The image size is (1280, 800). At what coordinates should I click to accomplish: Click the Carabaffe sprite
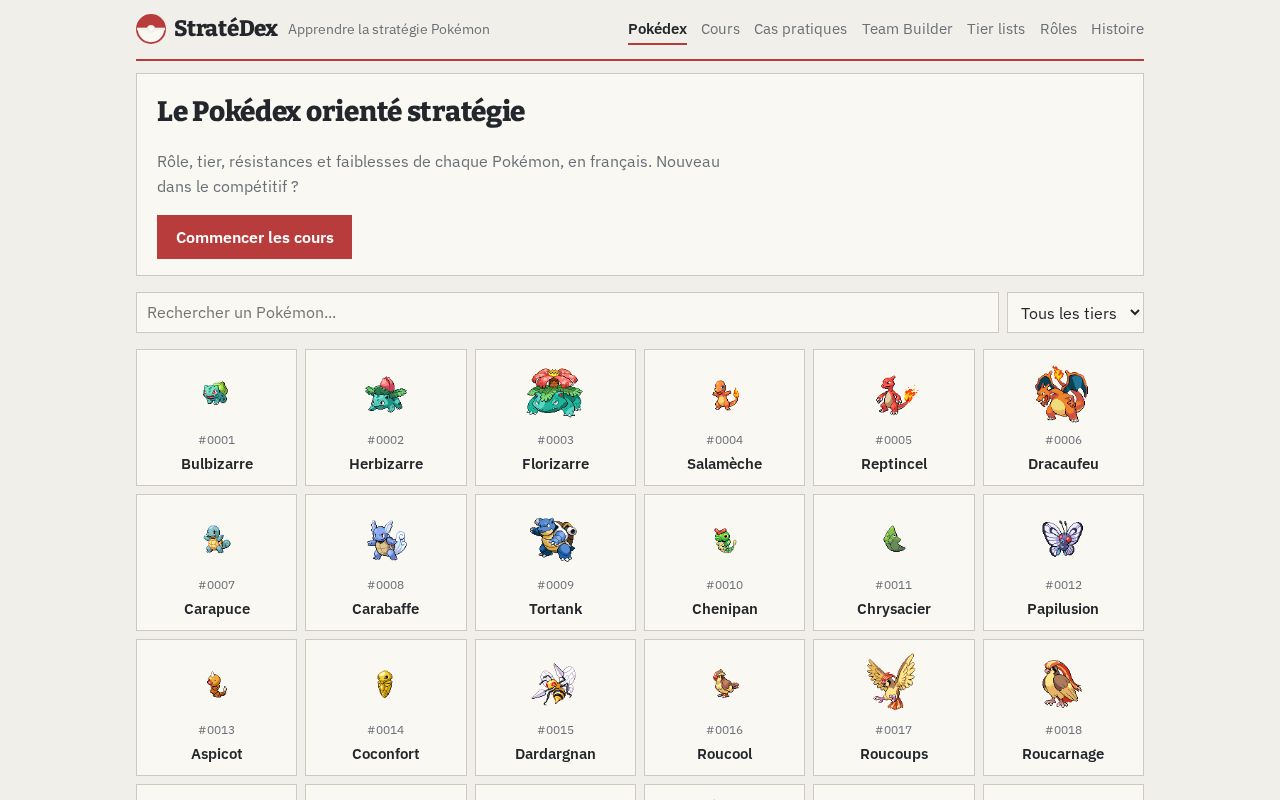(x=386, y=540)
